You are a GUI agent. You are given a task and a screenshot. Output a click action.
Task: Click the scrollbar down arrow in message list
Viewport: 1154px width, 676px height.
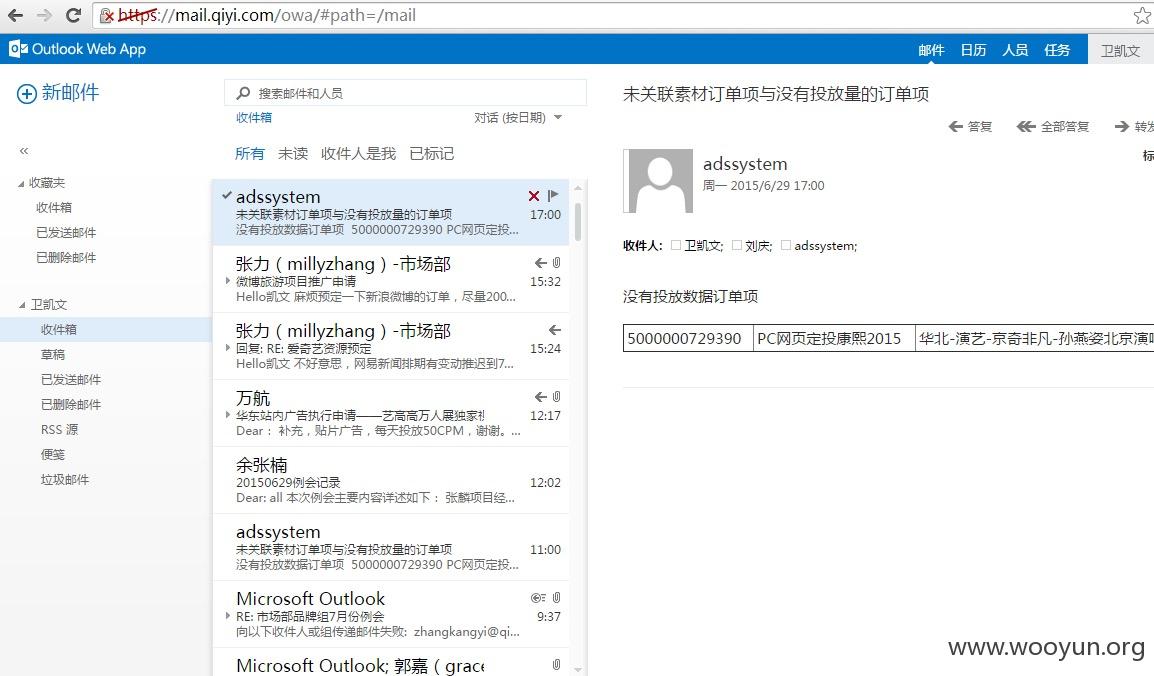pos(578,669)
